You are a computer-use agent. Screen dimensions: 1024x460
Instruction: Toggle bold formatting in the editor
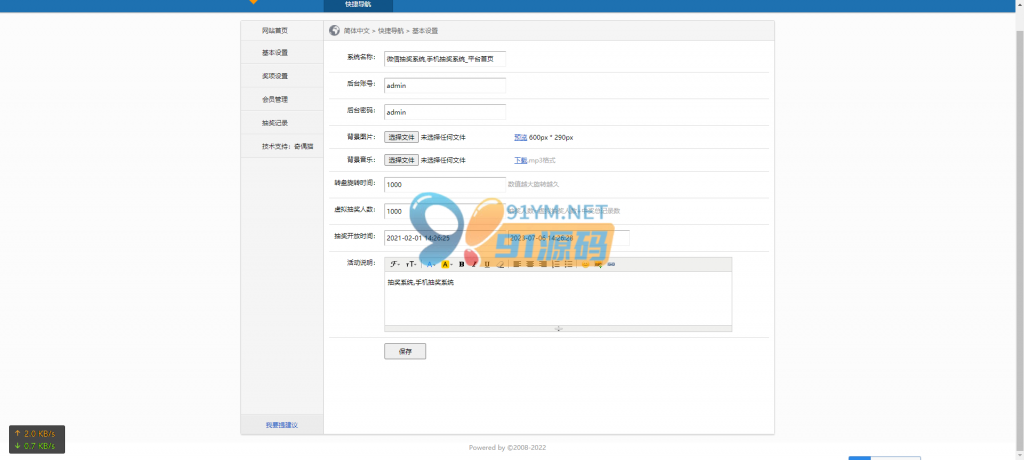point(461,264)
